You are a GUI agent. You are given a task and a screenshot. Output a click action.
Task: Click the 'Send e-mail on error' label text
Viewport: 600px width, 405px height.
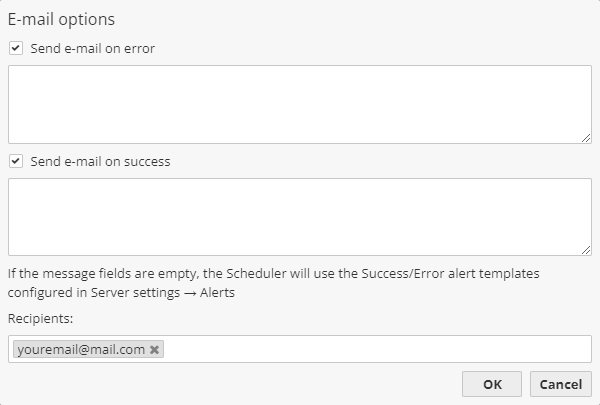coord(93,47)
